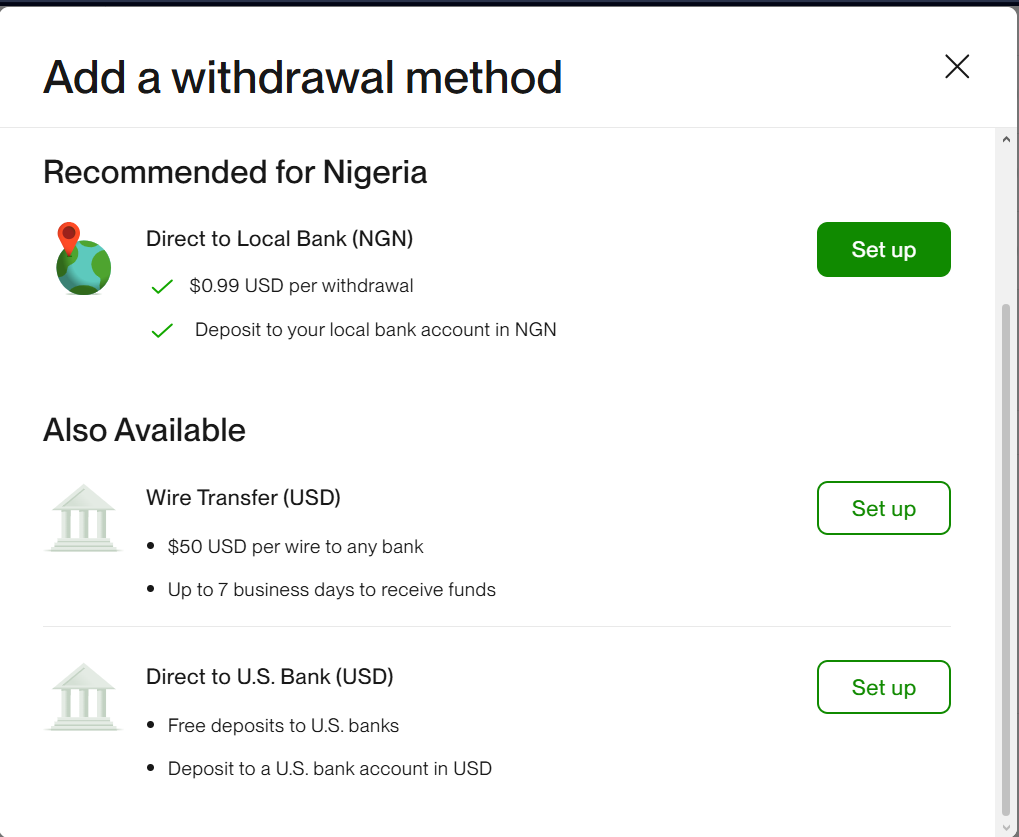Click the scrollbar up arrow

click(1006, 140)
